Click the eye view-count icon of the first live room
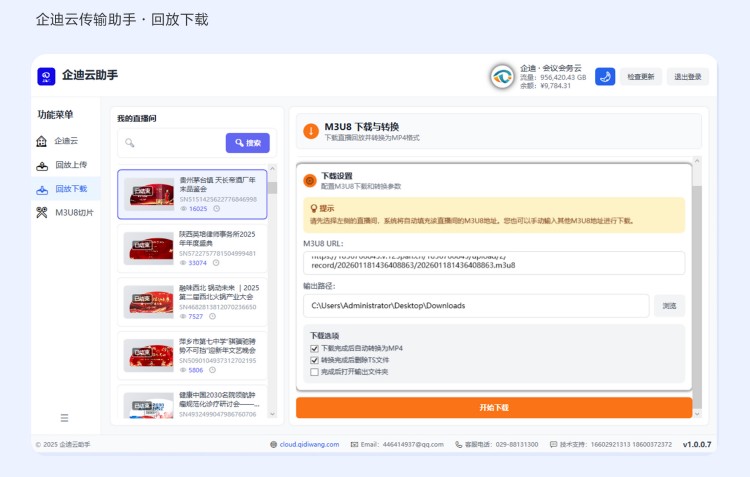Image resolution: width=750 pixels, height=477 pixels. [184, 209]
